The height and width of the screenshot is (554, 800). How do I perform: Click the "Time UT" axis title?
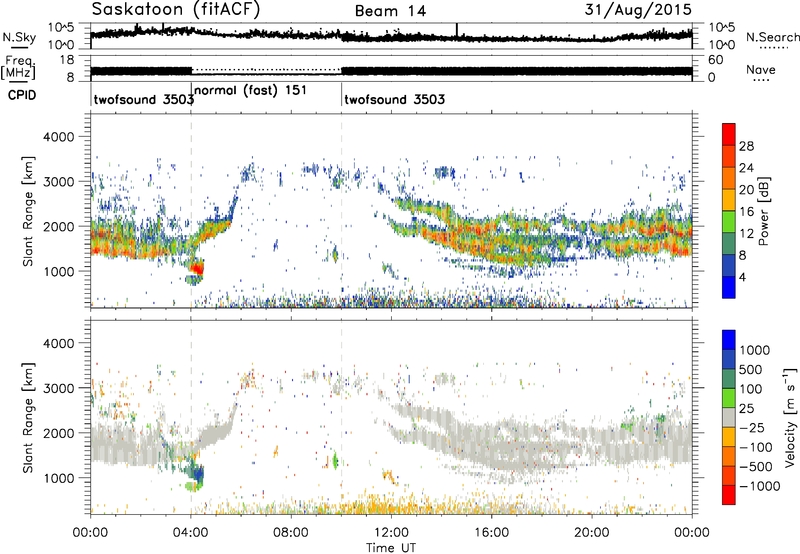point(391,548)
